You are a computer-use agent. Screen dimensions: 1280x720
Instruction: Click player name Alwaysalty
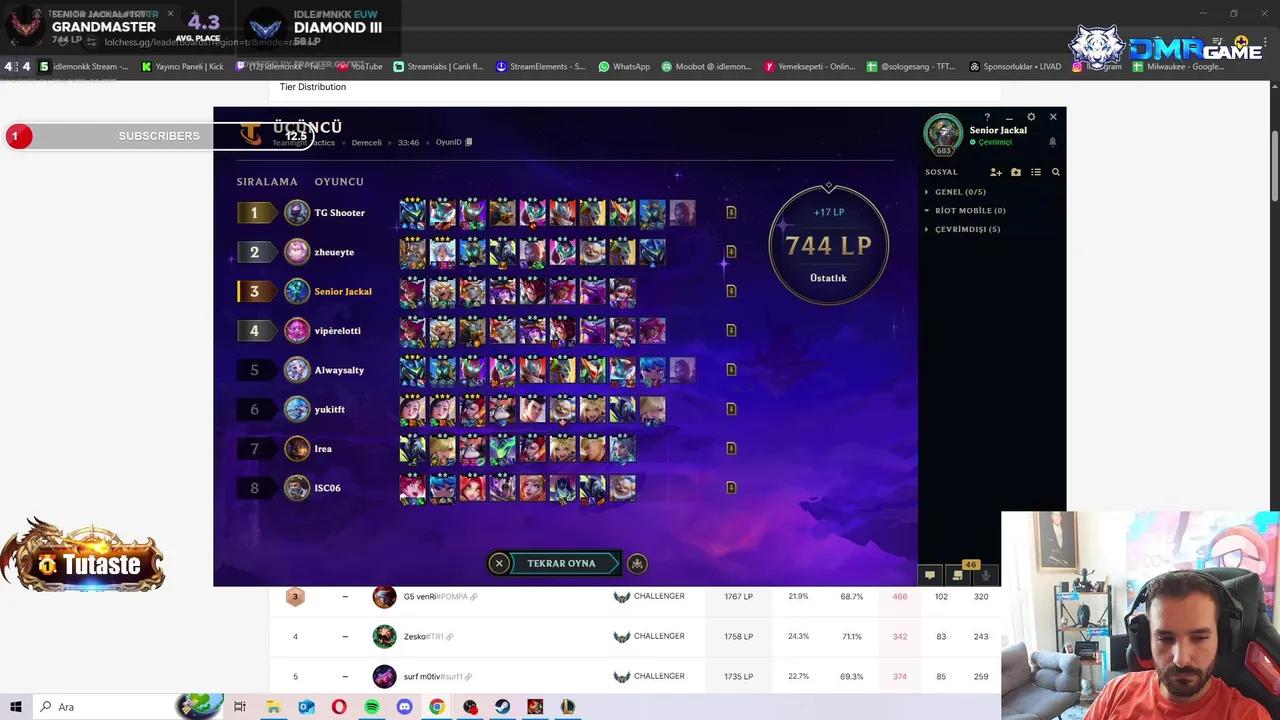click(339, 370)
